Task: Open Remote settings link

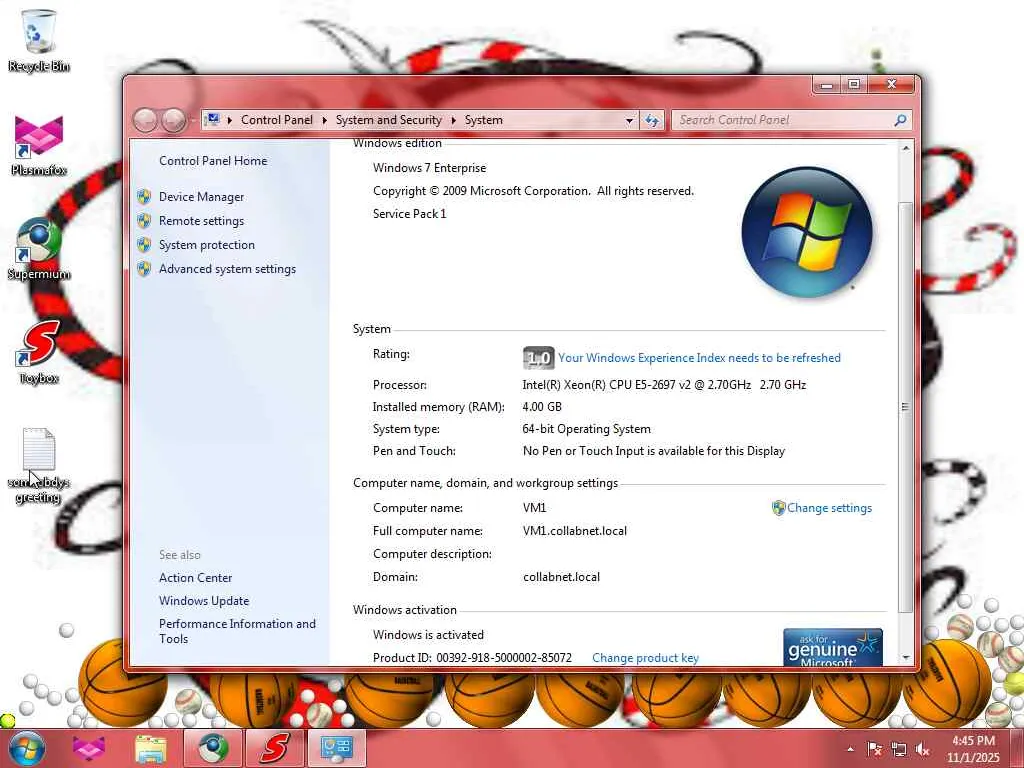Action: pos(201,221)
